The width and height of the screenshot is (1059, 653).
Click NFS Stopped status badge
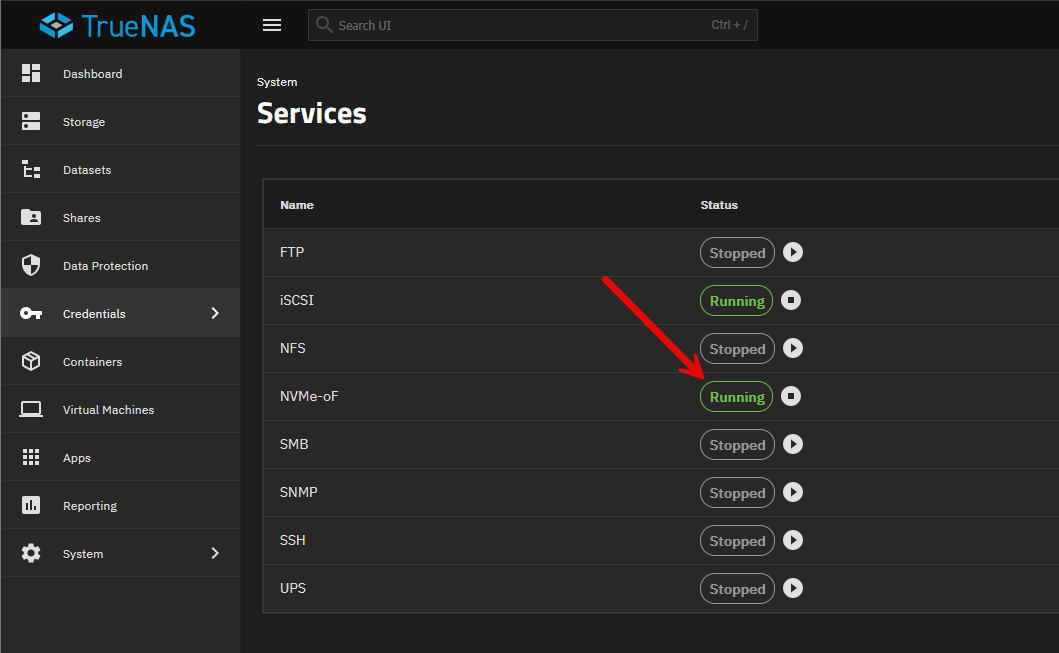coord(737,348)
